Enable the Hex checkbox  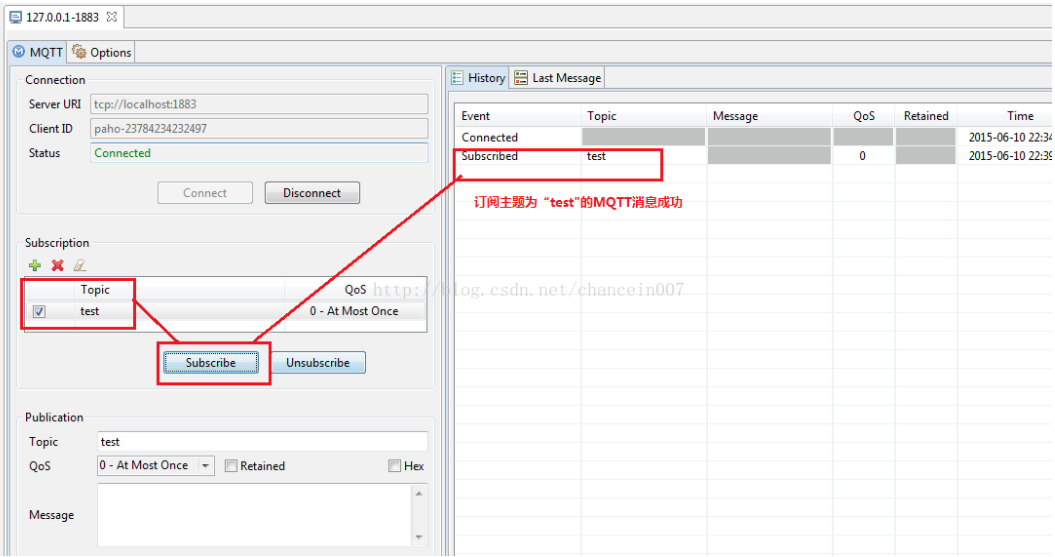394,466
